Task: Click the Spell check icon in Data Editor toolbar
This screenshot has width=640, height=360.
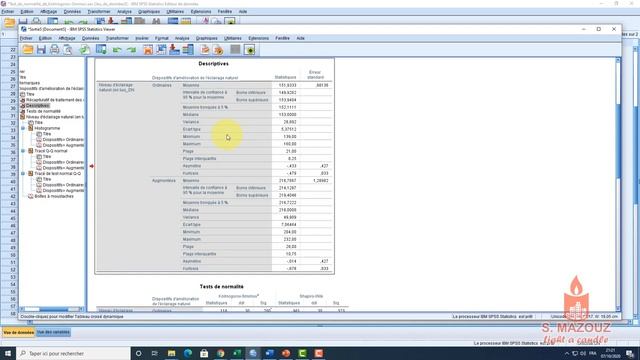Action: click(x=205, y=22)
